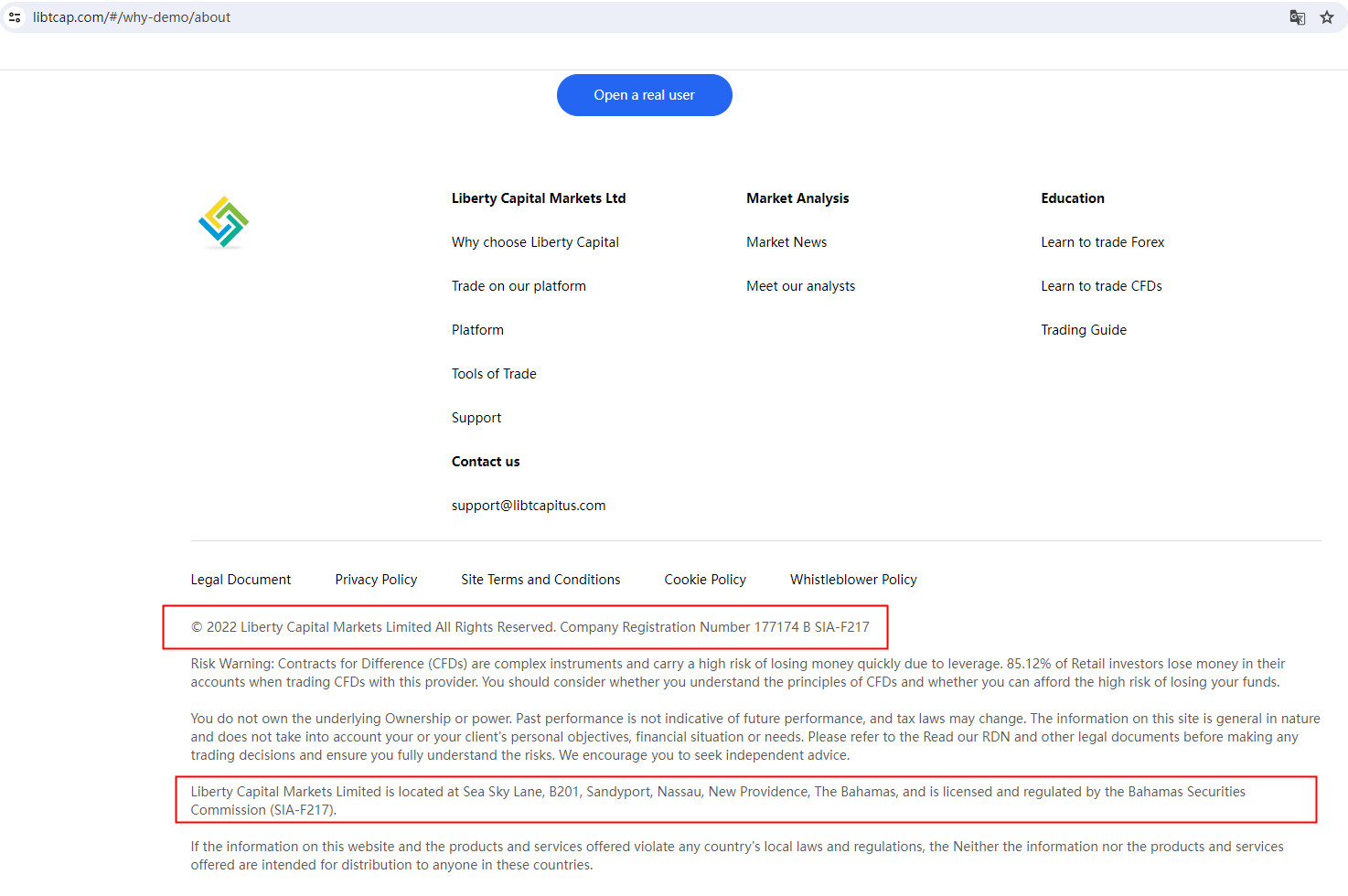Open the Whistleblower Policy link
The width and height of the screenshot is (1348, 896).
coord(853,580)
